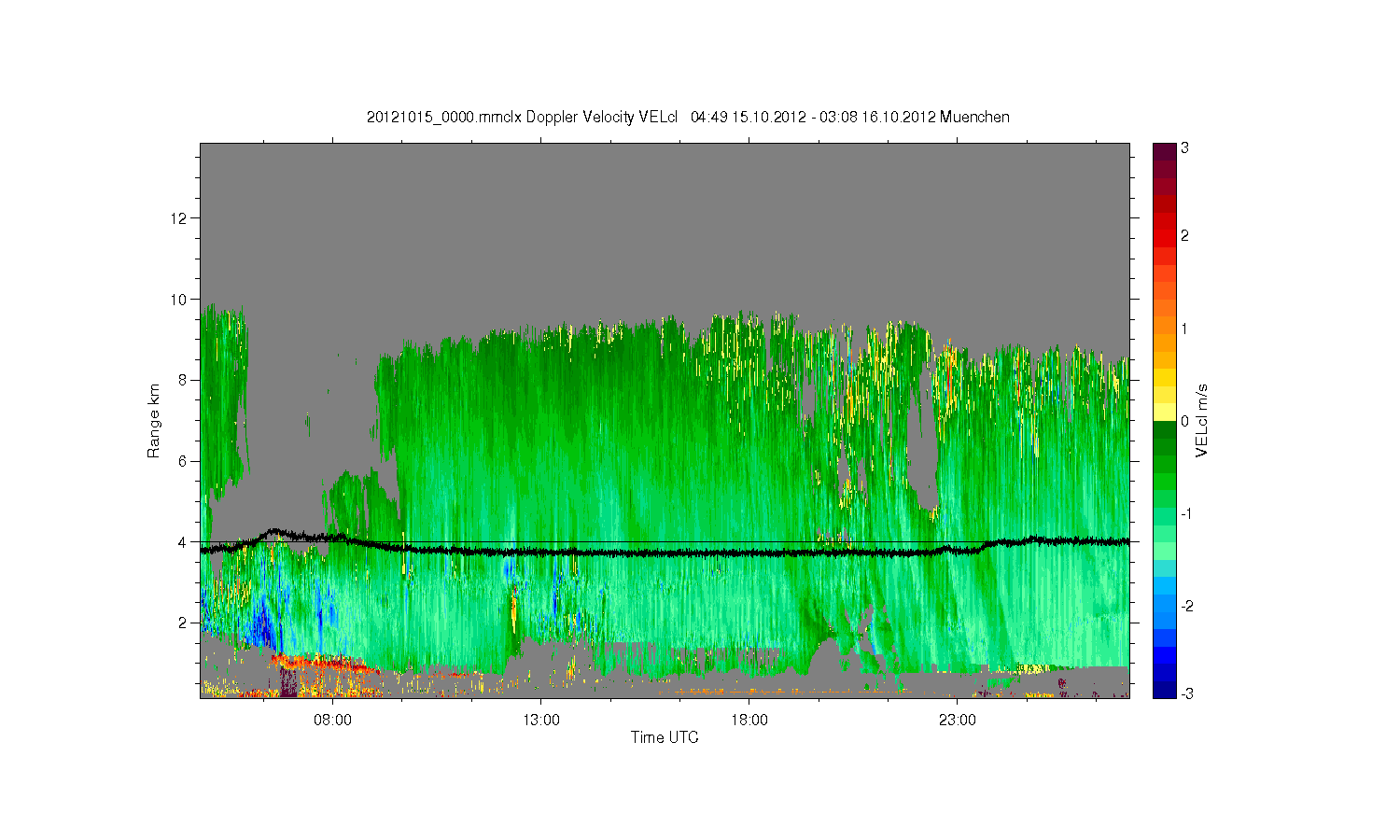Screen dimensions: 1400x840
Task: Click the colorbar value 0 label
Action: pos(1184,421)
